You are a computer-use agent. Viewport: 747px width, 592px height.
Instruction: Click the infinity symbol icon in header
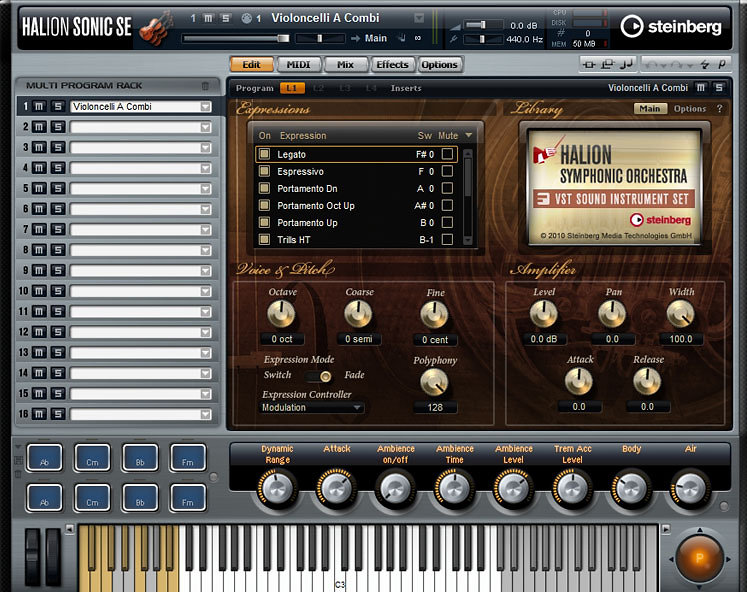pyautogui.click(x=418, y=38)
